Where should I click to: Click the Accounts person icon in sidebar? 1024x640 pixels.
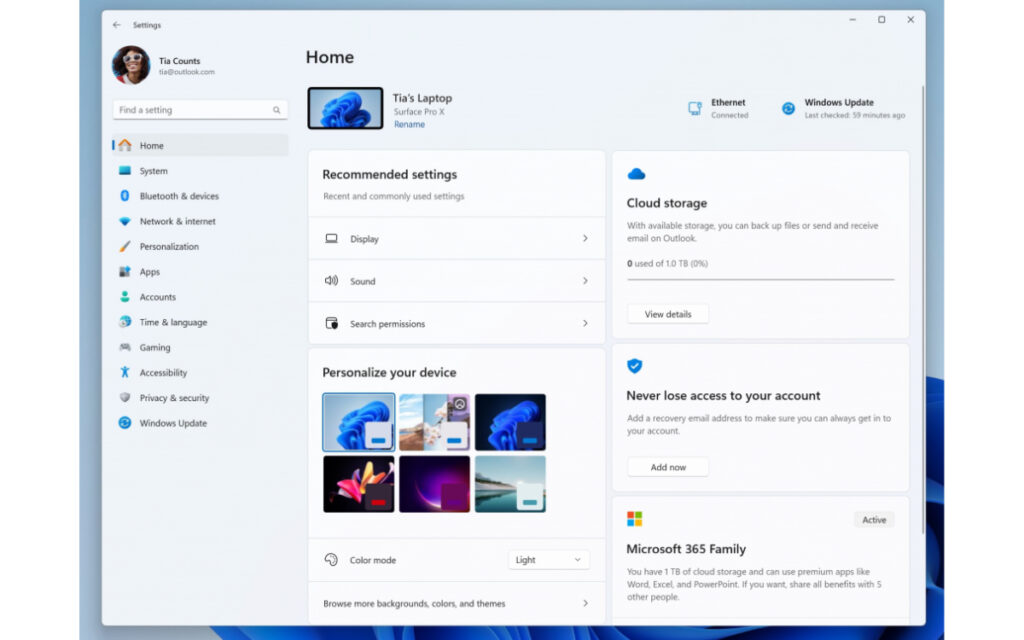pos(125,296)
